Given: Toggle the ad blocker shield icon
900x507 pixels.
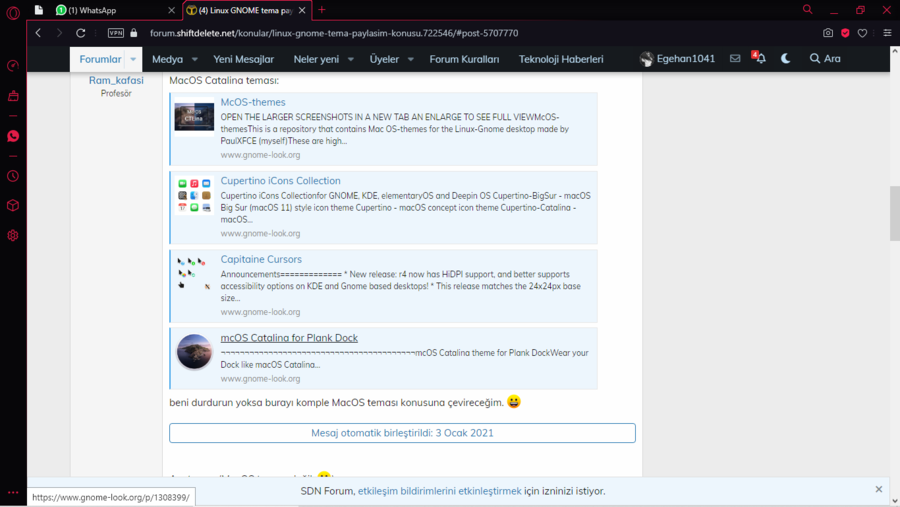Looking at the screenshot, I should (x=845, y=33).
